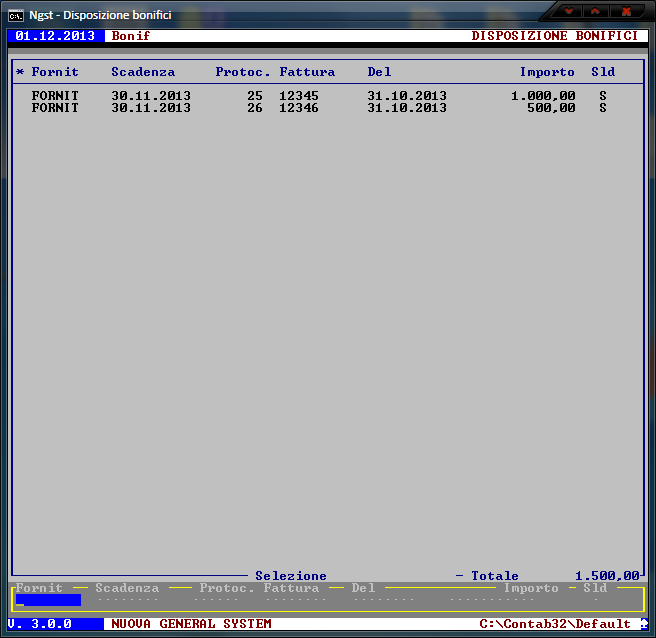Screen dimensions: 656x638
Task: Click the Scadenza column header
Action: click(x=143, y=72)
